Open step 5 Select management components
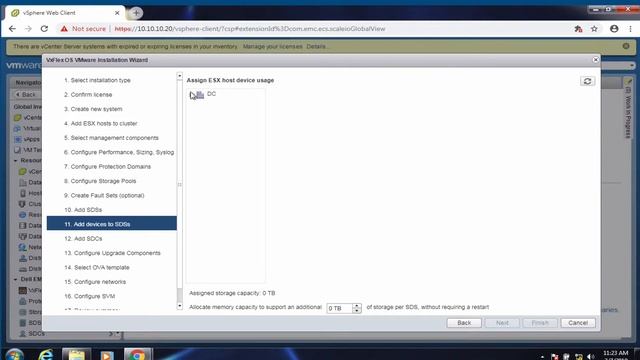Screen dimensions: 640x360 [x=111, y=138]
